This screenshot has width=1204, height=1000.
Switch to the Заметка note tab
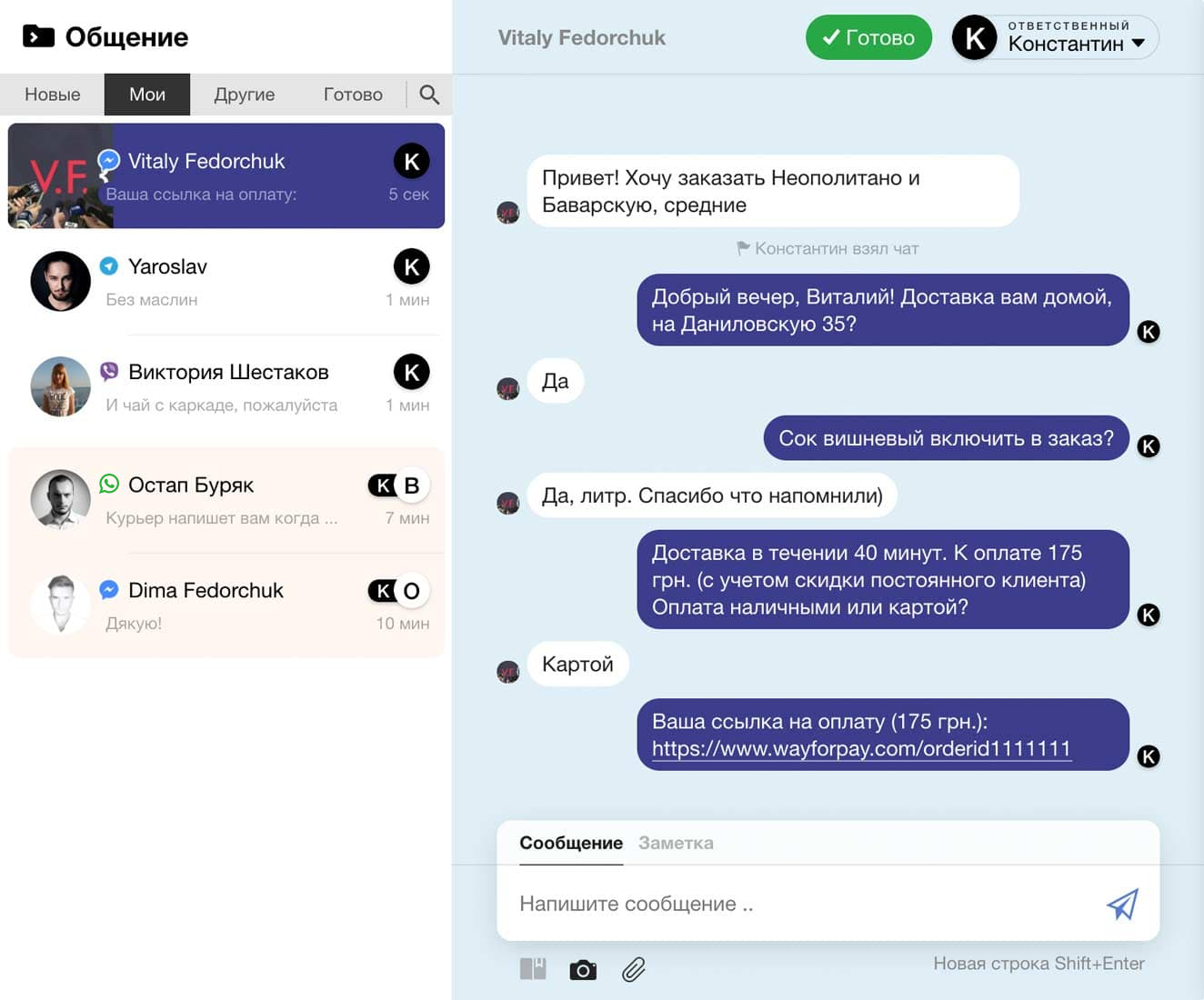pos(676,843)
